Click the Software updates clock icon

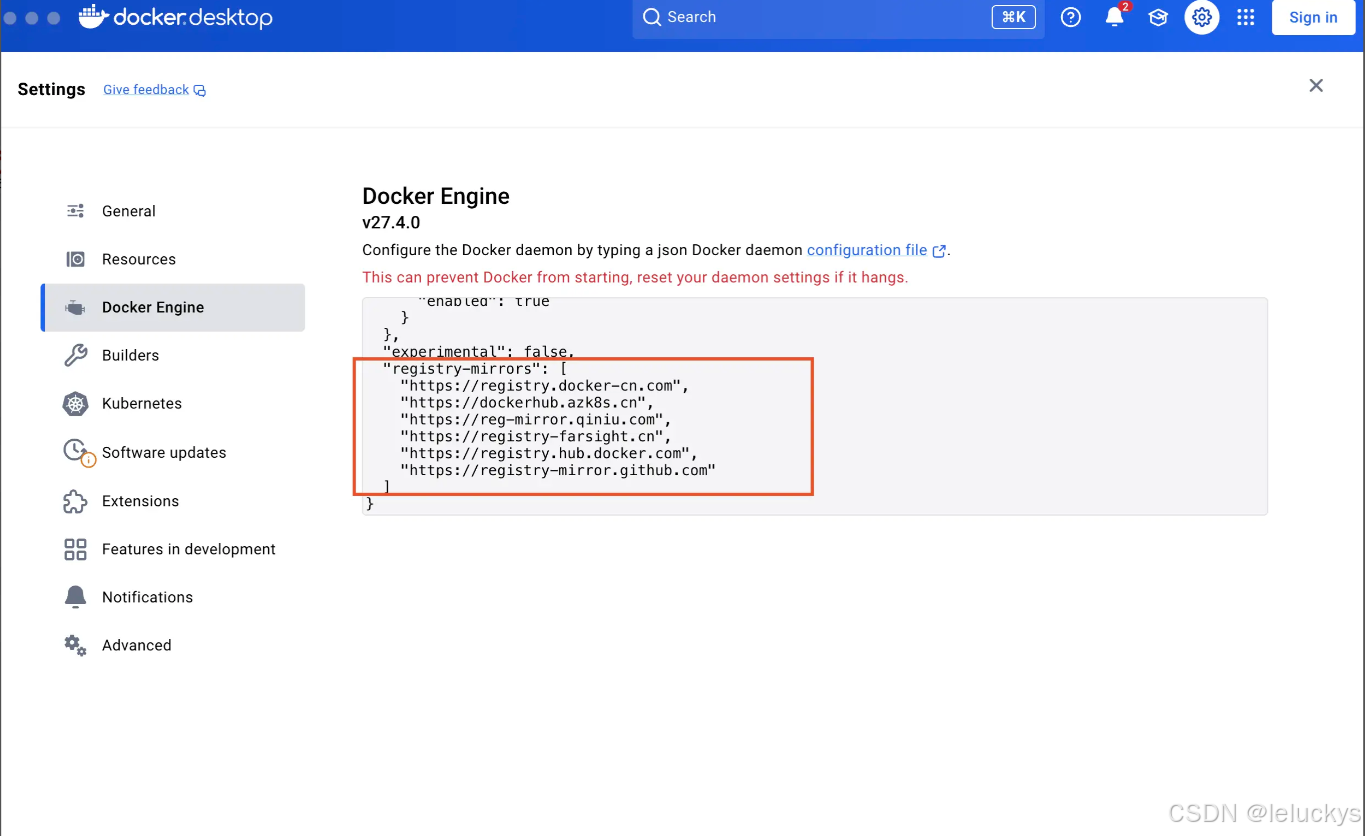pos(78,452)
